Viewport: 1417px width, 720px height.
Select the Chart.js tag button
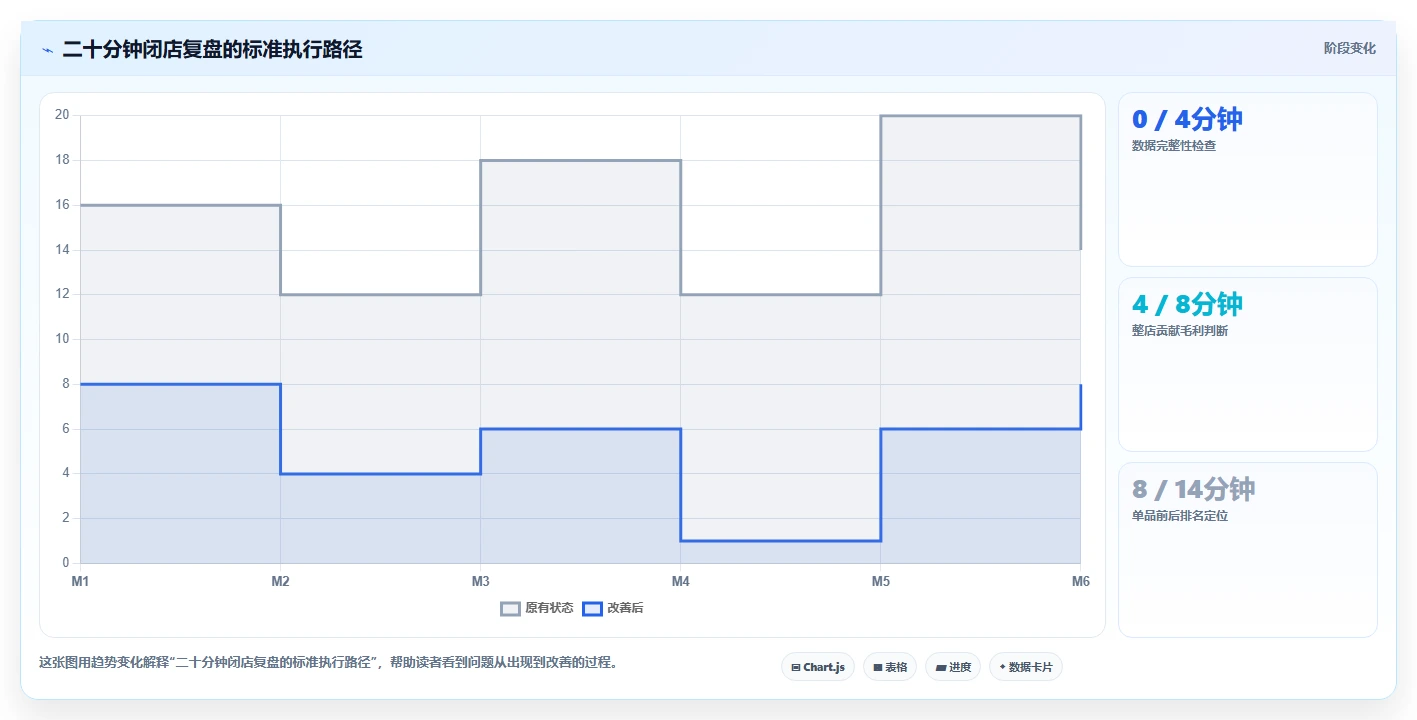(818, 667)
